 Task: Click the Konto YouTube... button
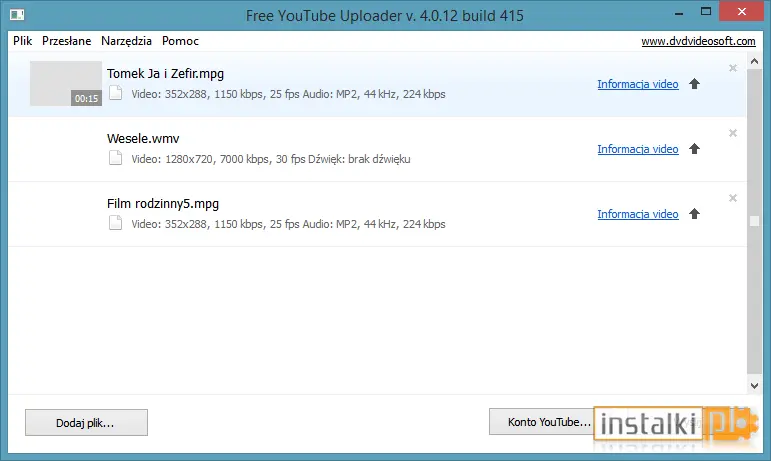coord(549,422)
